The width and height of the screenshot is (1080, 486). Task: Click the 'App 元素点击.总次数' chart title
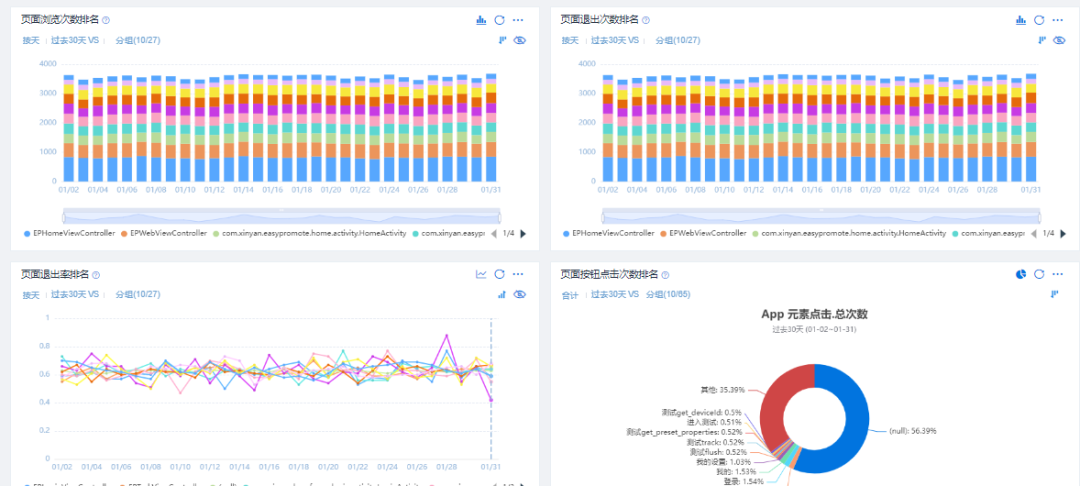pos(814,314)
